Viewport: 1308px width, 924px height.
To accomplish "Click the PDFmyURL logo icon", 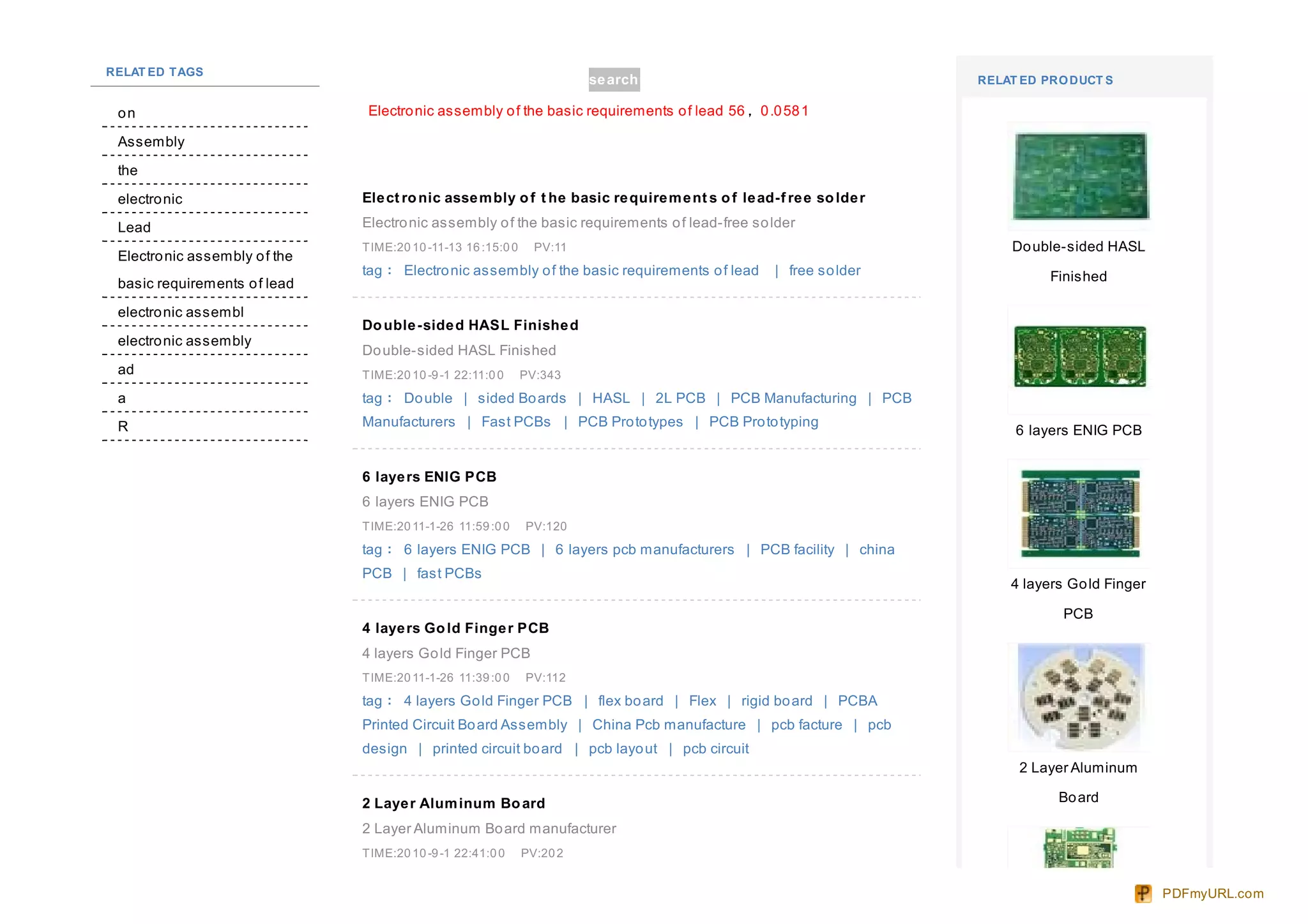I will [x=1143, y=893].
